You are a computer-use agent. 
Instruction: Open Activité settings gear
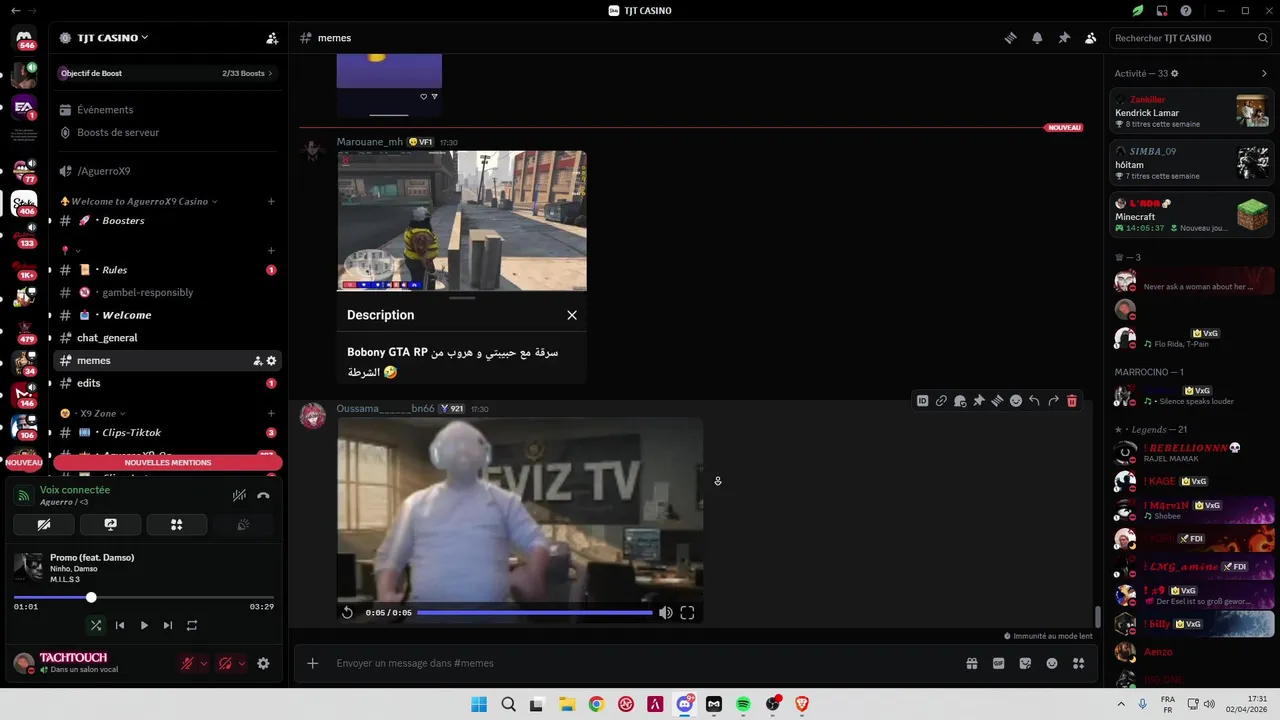[x=1175, y=73]
